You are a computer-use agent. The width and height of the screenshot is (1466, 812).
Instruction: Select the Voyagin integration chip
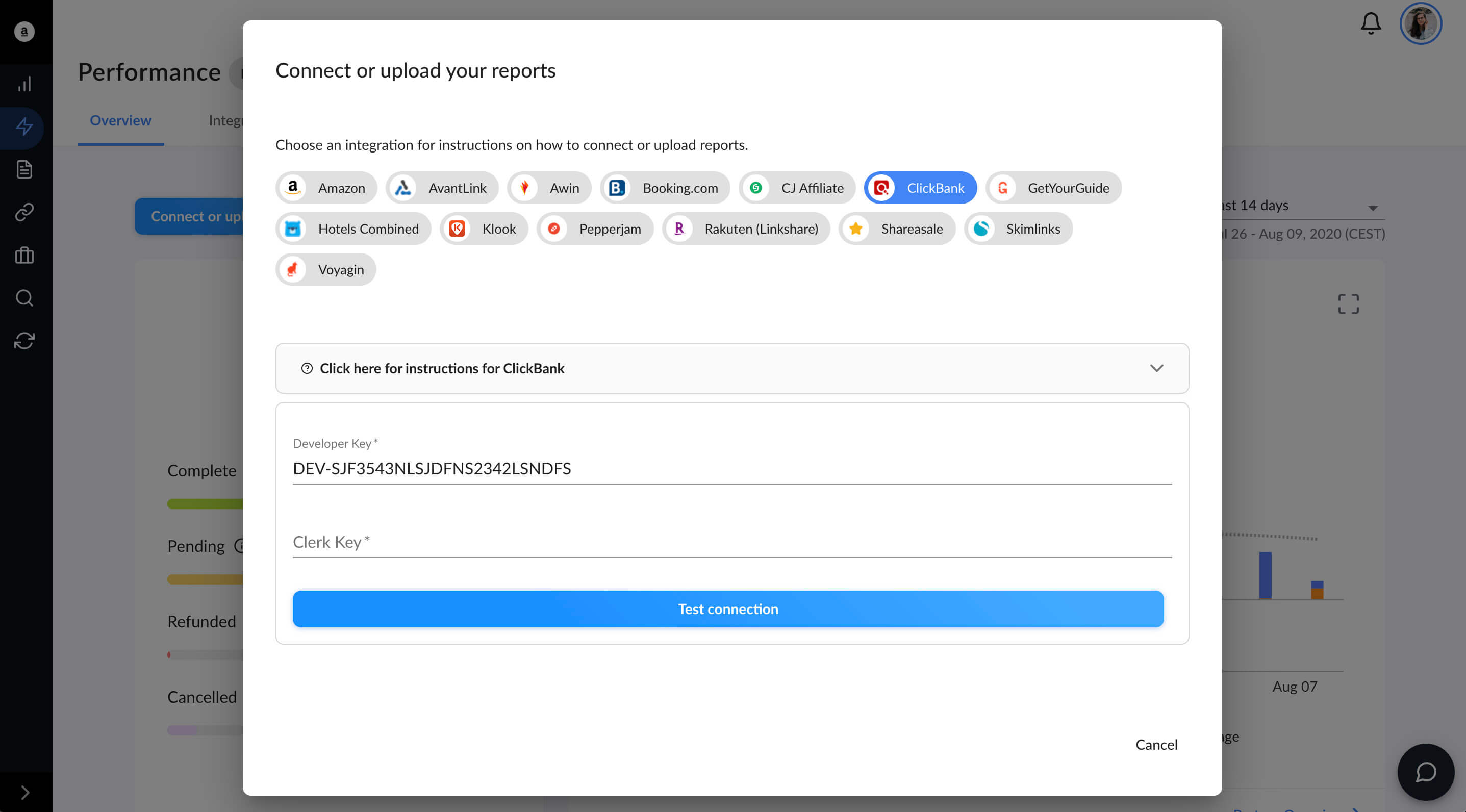(326, 270)
